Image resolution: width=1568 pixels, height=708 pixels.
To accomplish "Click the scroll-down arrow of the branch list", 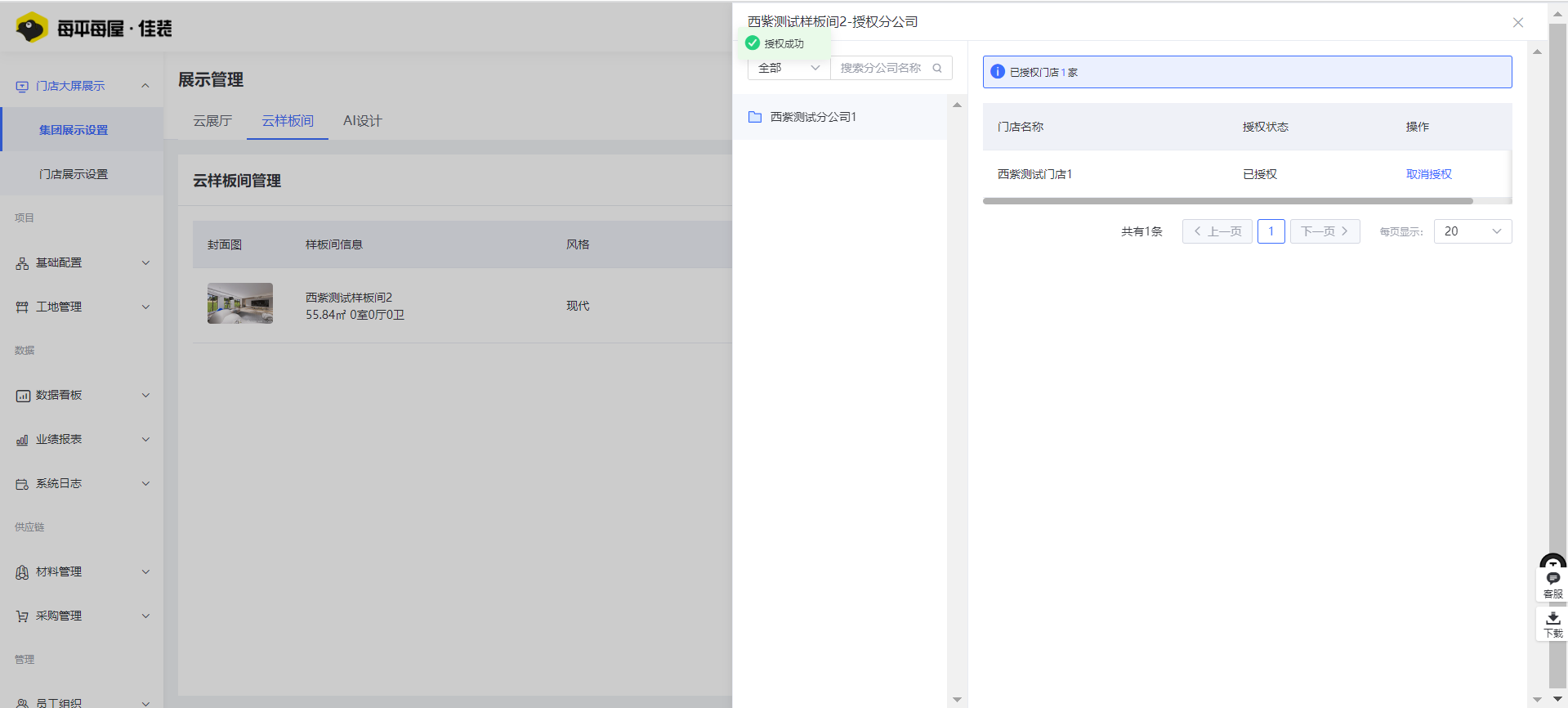I will click(957, 700).
